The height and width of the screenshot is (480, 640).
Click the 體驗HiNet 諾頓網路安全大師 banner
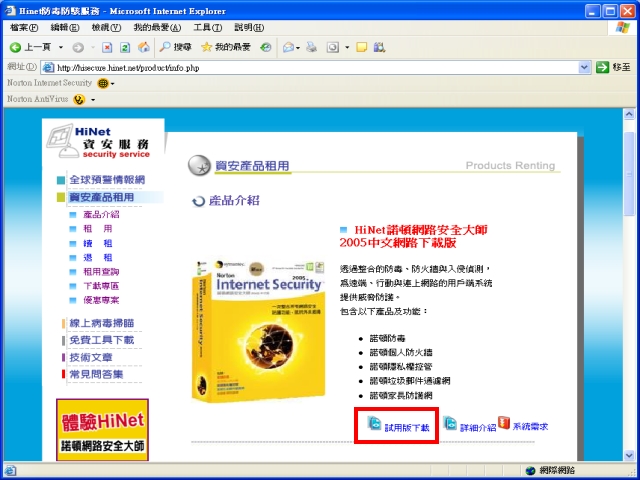tap(102, 430)
